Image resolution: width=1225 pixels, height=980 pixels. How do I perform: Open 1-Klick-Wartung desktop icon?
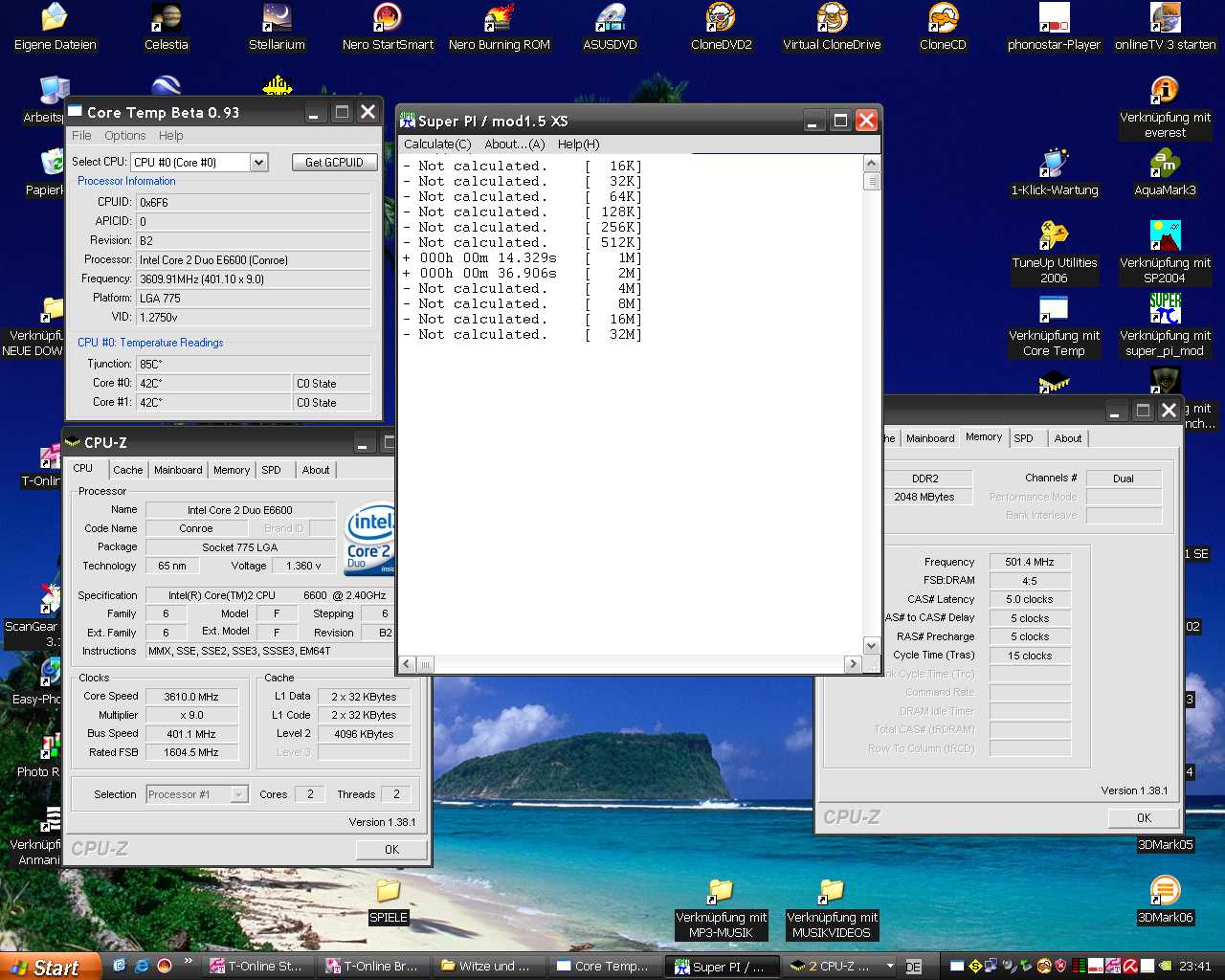pos(1054,172)
